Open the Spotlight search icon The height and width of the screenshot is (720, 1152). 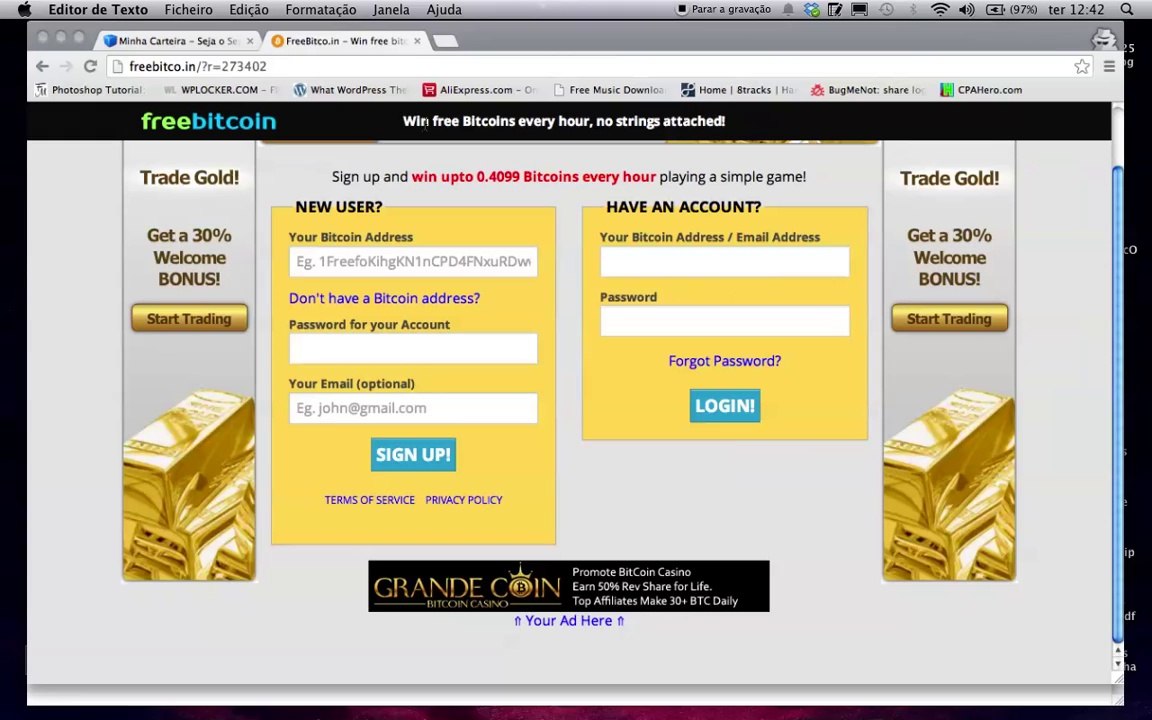(1127, 10)
